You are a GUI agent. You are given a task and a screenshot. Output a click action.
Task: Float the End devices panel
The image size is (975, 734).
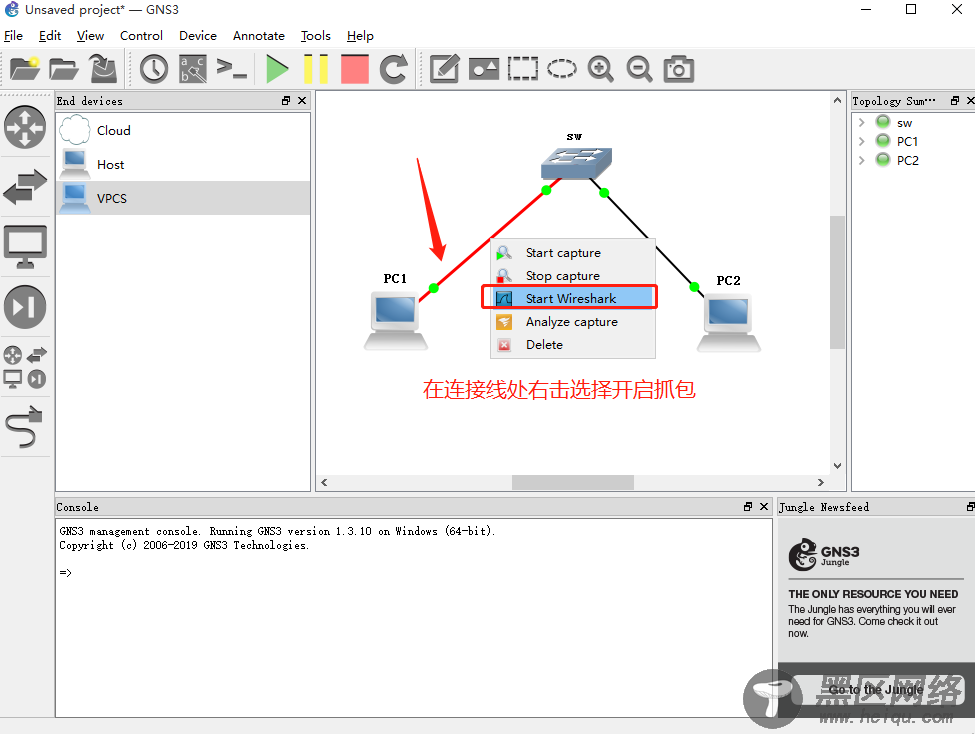(x=286, y=101)
